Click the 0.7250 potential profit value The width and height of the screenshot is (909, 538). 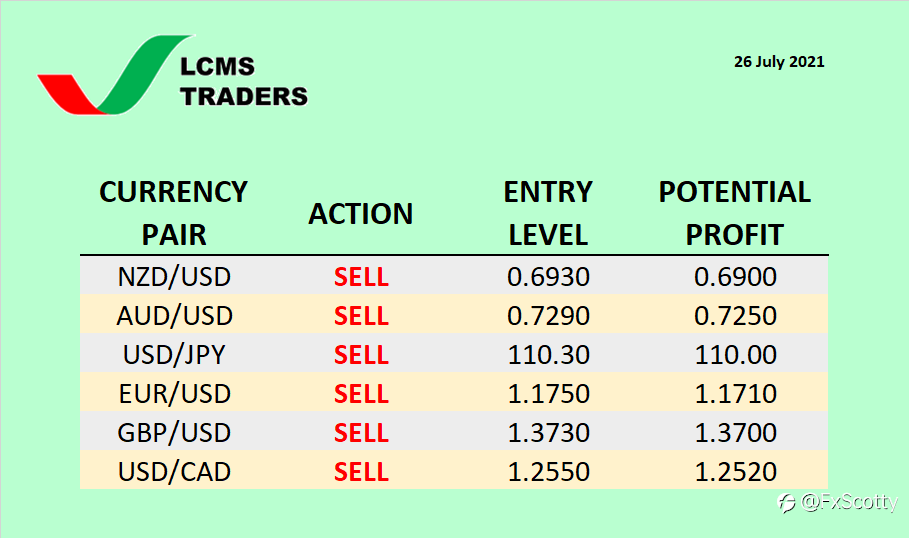click(x=735, y=315)
